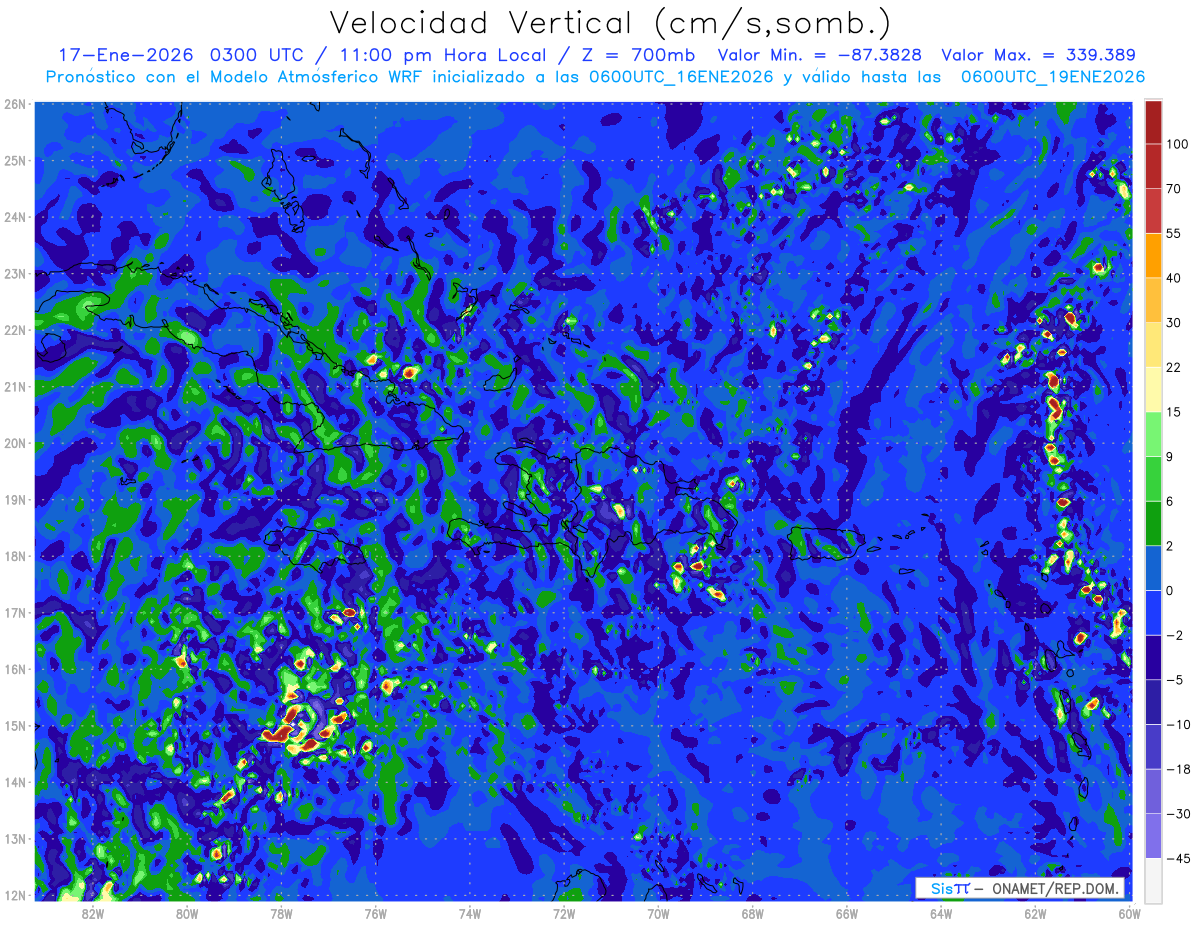Click the '55' colorbar label
Image resolution: width=1200 pixels, height=927 pixels.
[1174, 233]
